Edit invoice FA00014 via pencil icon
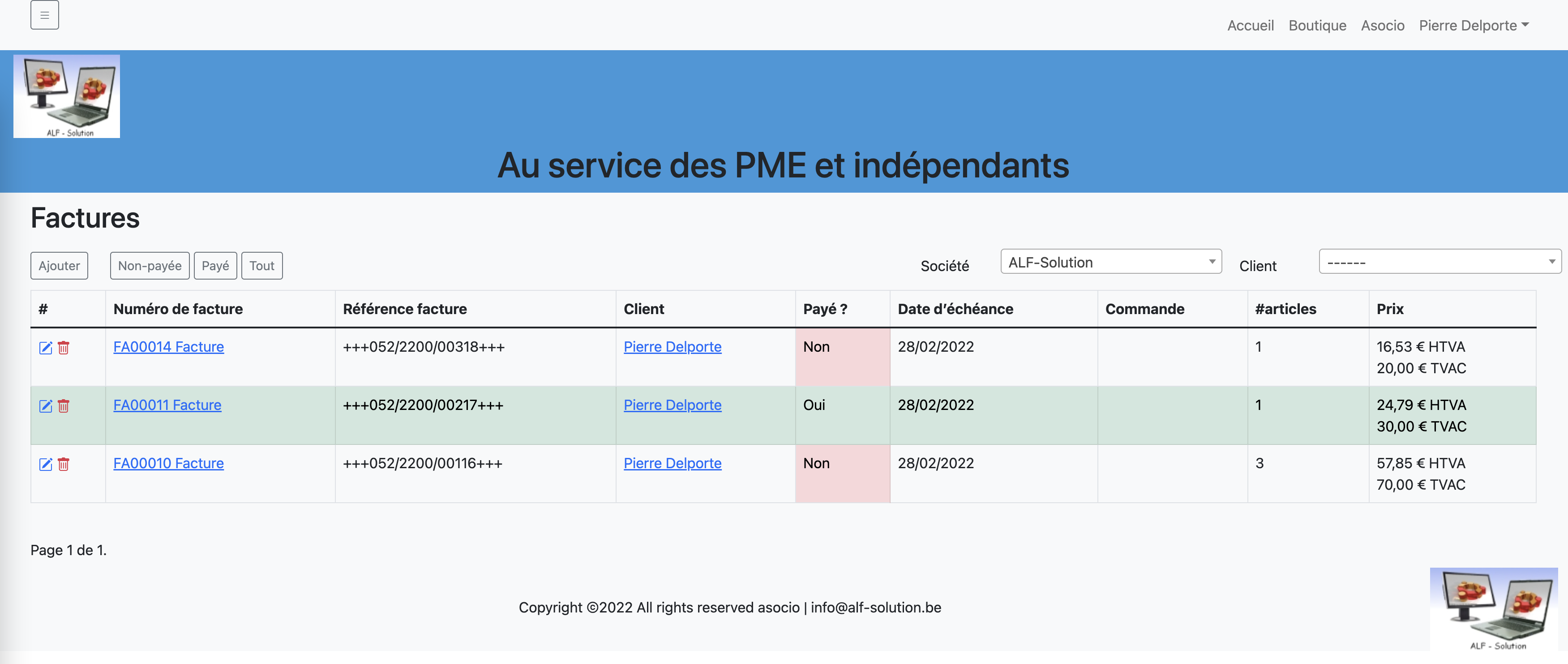This screenshot has width=1568, height=664. pos(46,348)
